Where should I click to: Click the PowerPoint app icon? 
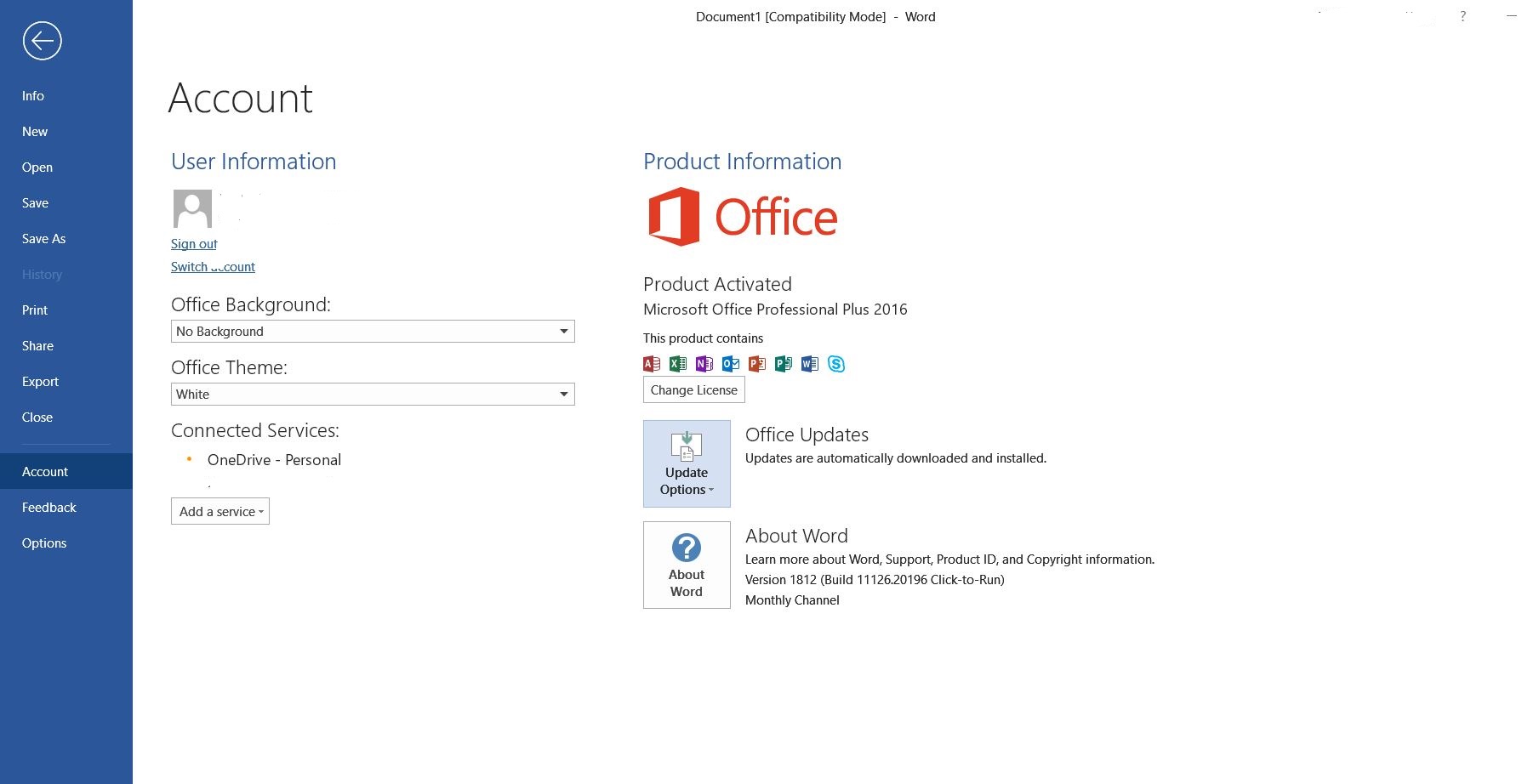click(757, 364)
